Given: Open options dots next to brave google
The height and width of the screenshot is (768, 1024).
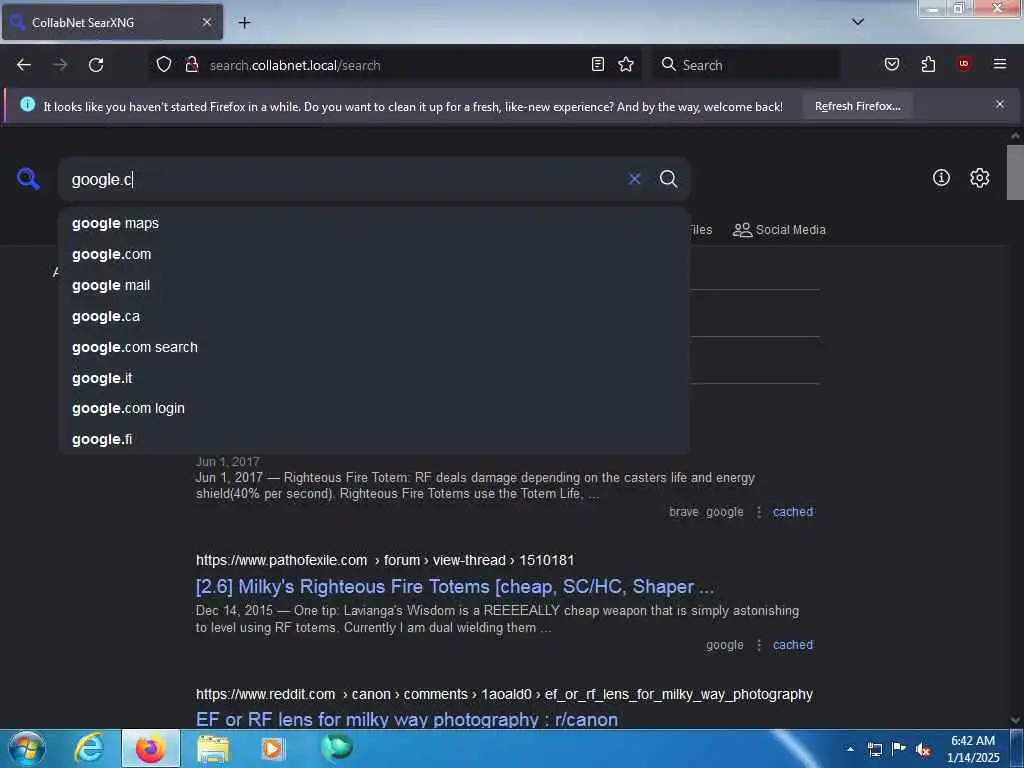Looking at the screenshot, I should click(758, 512).
